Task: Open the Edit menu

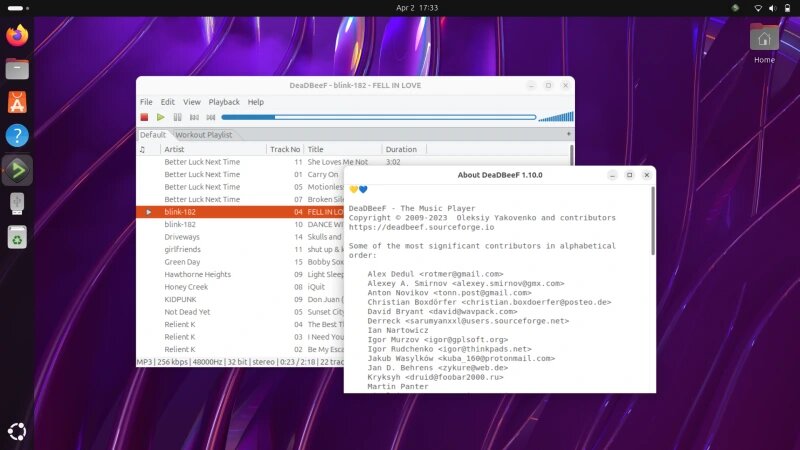Action: pos(167,102)
